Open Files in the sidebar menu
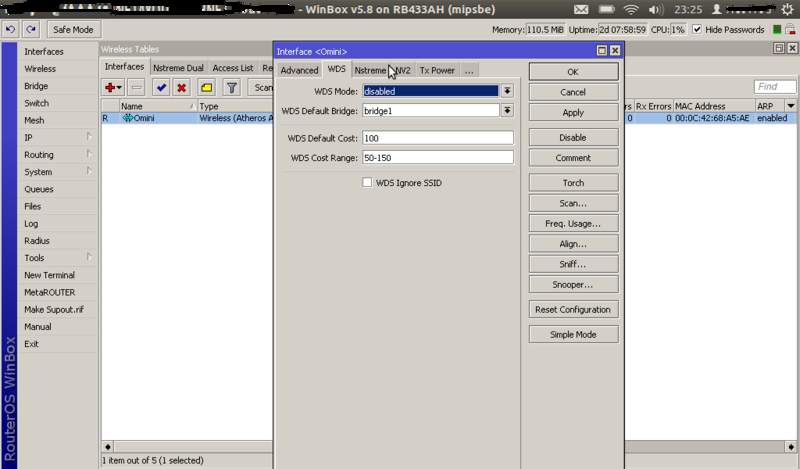 point(33,206)
